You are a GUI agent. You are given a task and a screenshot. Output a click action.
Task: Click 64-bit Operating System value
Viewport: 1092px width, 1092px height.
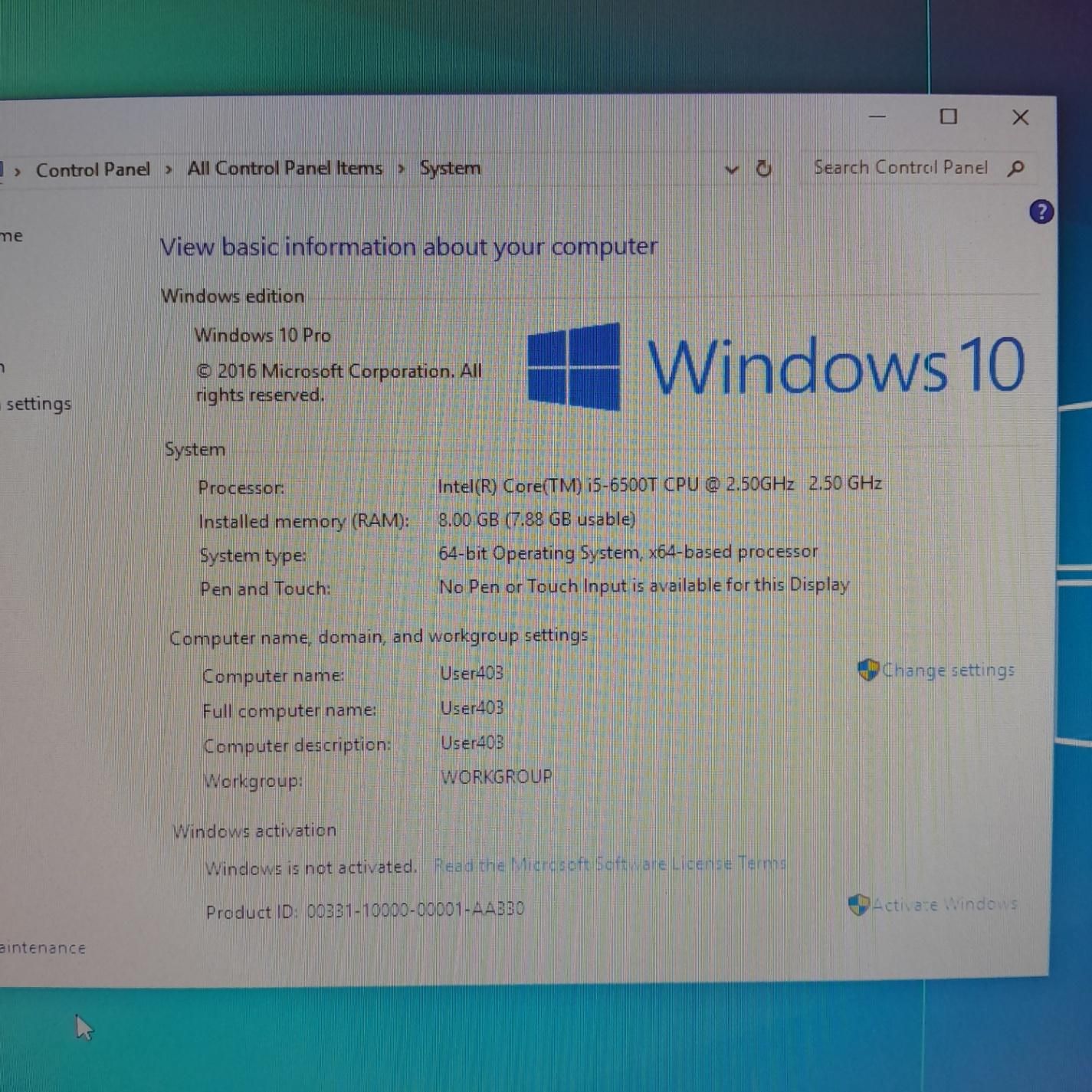click(x=628, y=553)
